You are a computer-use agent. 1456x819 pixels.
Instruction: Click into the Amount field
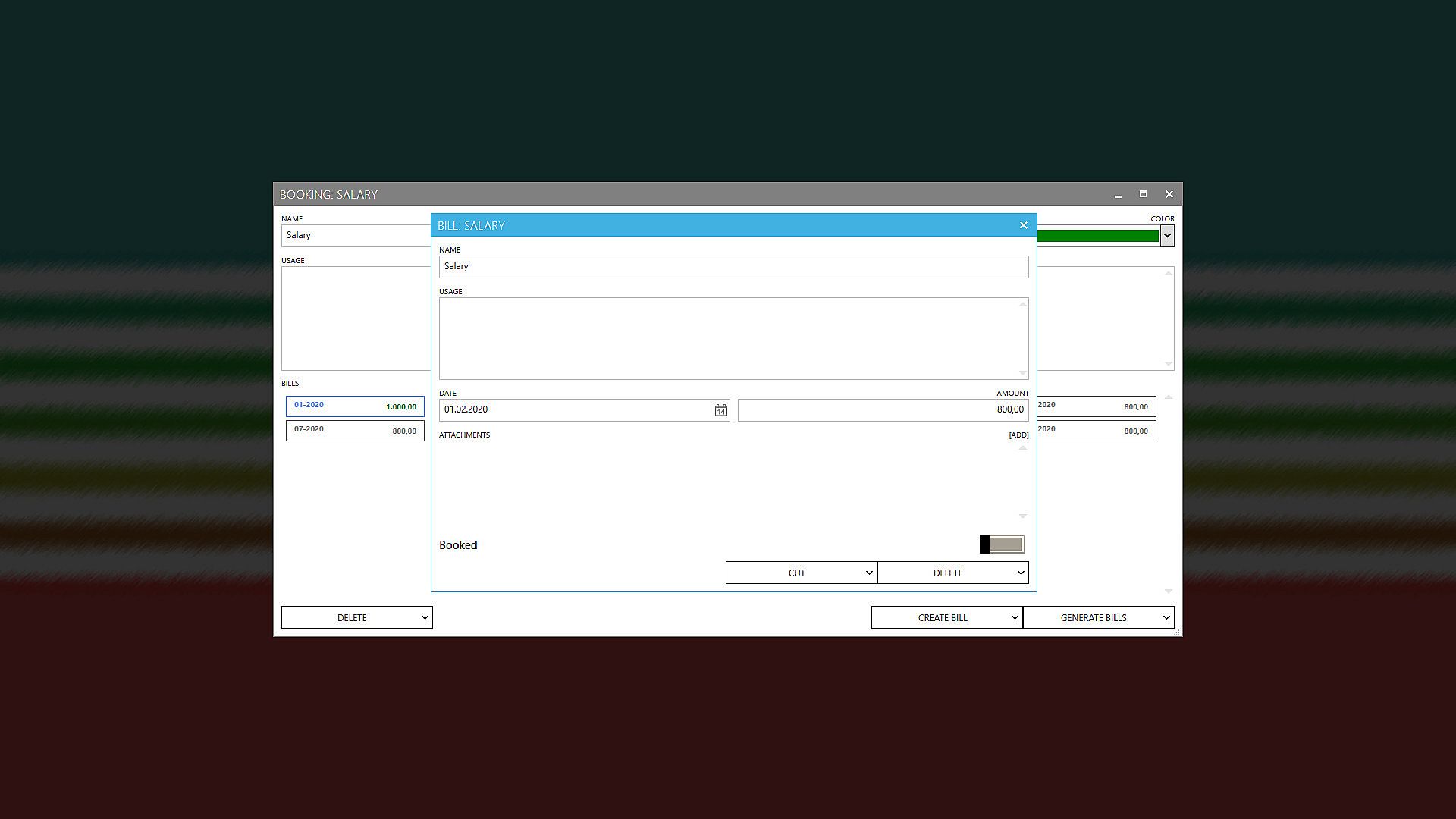click(x=882, y=410)
